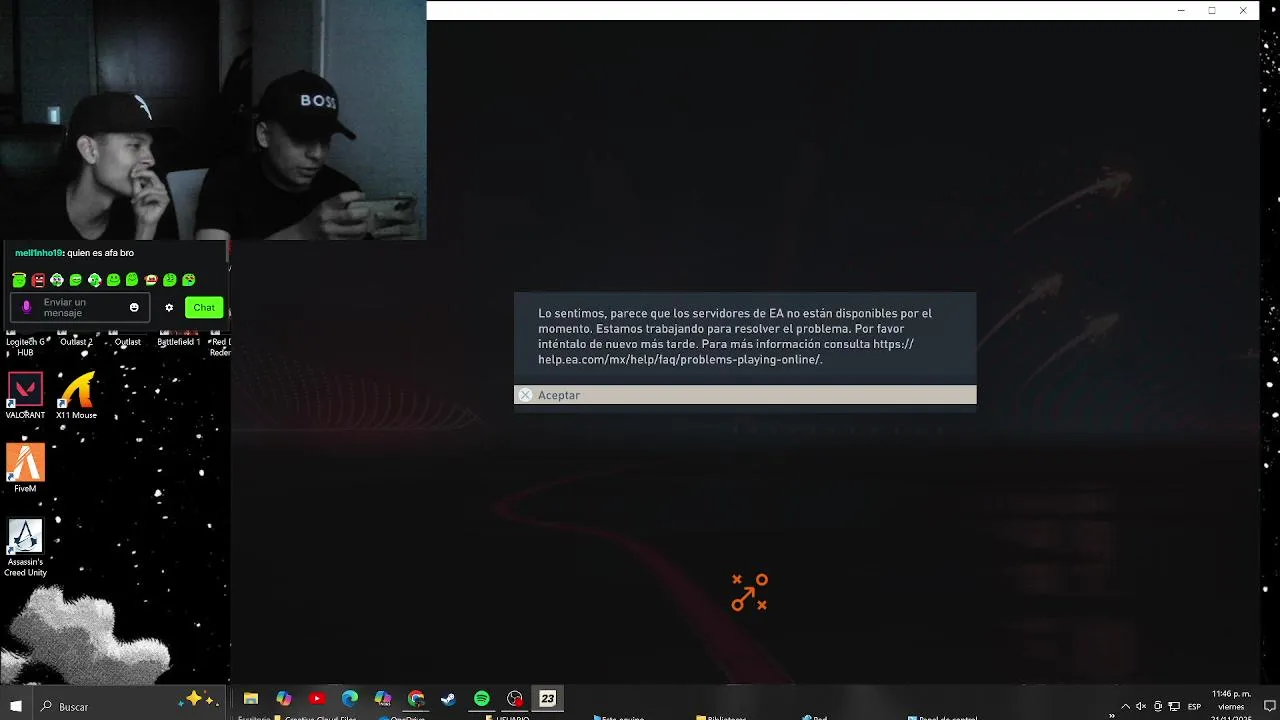This screenshot has height=720, width=1280.
Task: Open chat settings gear icon
Action: pos(169,307)
